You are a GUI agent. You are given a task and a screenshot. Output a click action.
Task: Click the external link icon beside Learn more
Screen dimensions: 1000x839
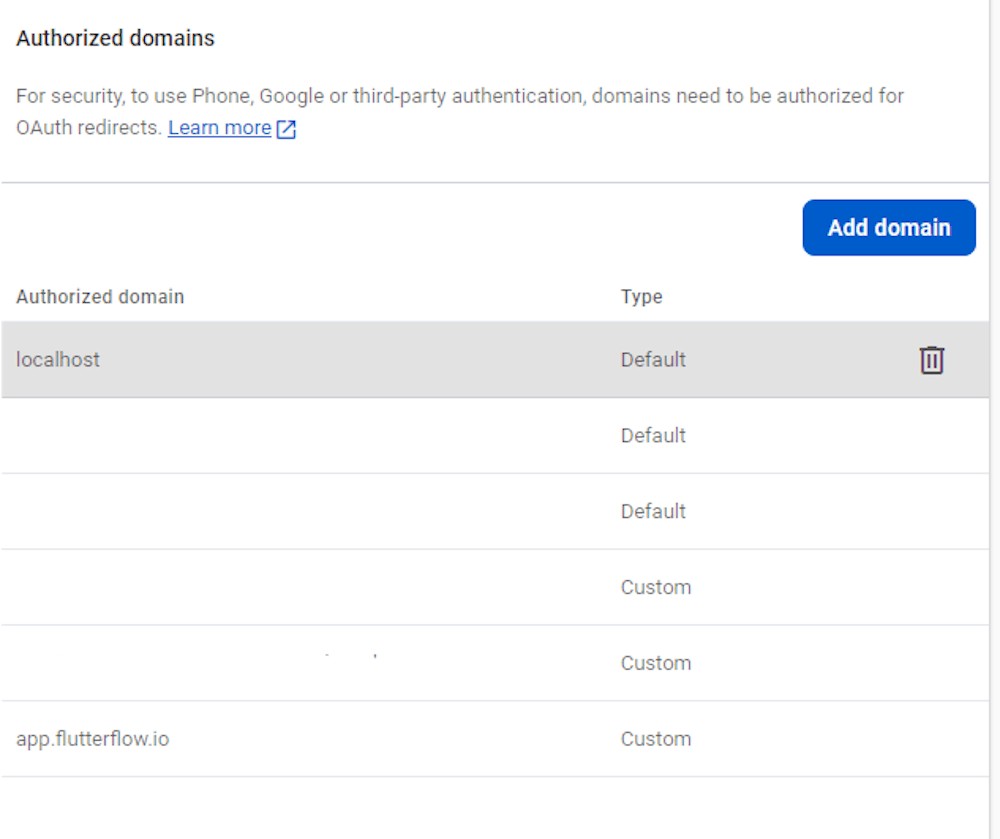click(287, 129)
